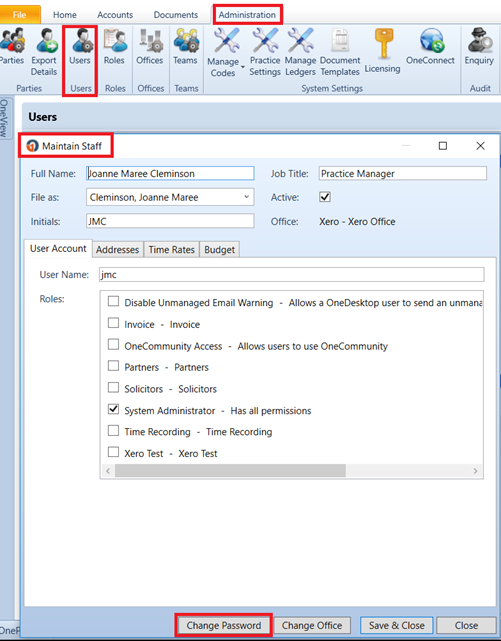Viewport: 501px width, 641px height.
Task: Switch to the Addresses tab
Action: (x=118, y=249)
